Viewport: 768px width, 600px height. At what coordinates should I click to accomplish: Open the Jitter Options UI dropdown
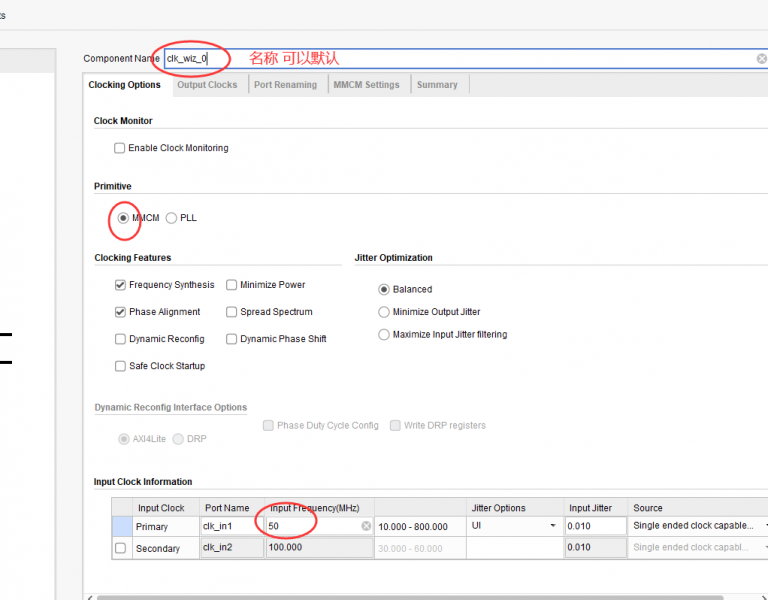pos(552,526)
